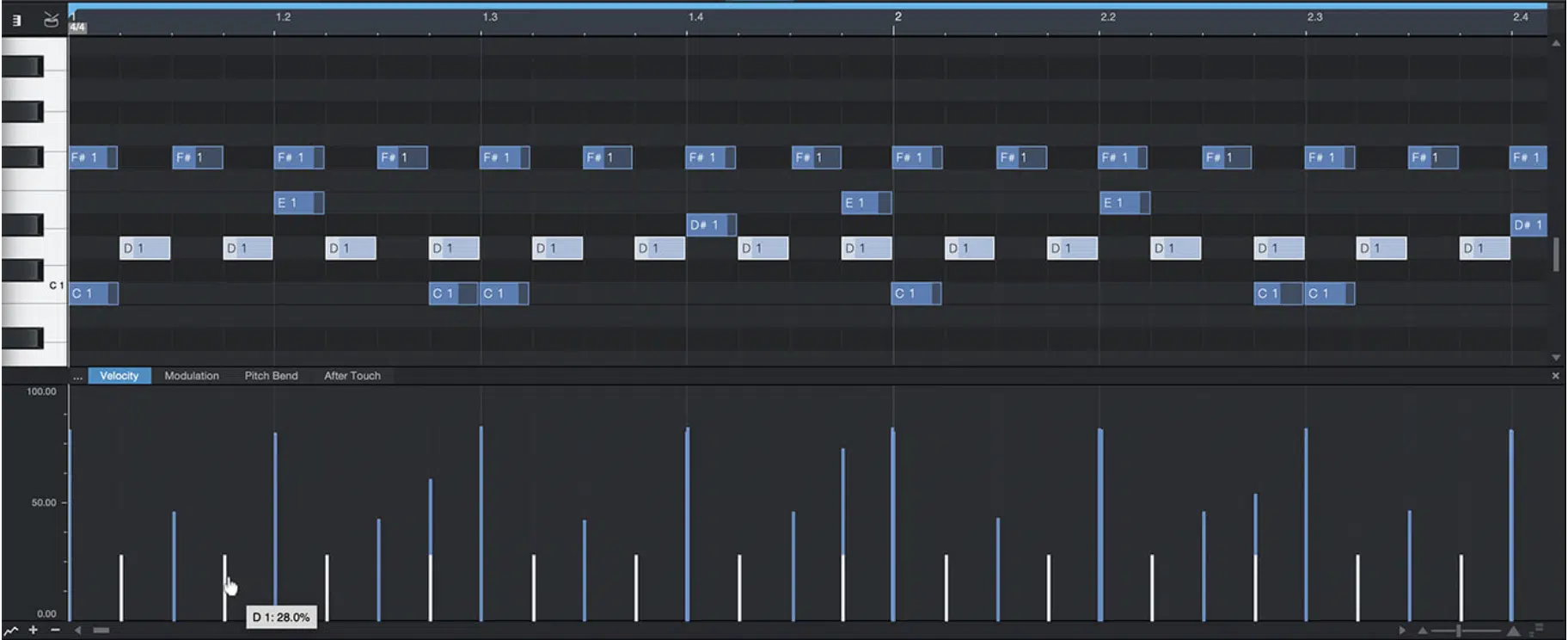Switch to drum view icon
This screenshot has height=640, width=1568.
coord(52,20)
